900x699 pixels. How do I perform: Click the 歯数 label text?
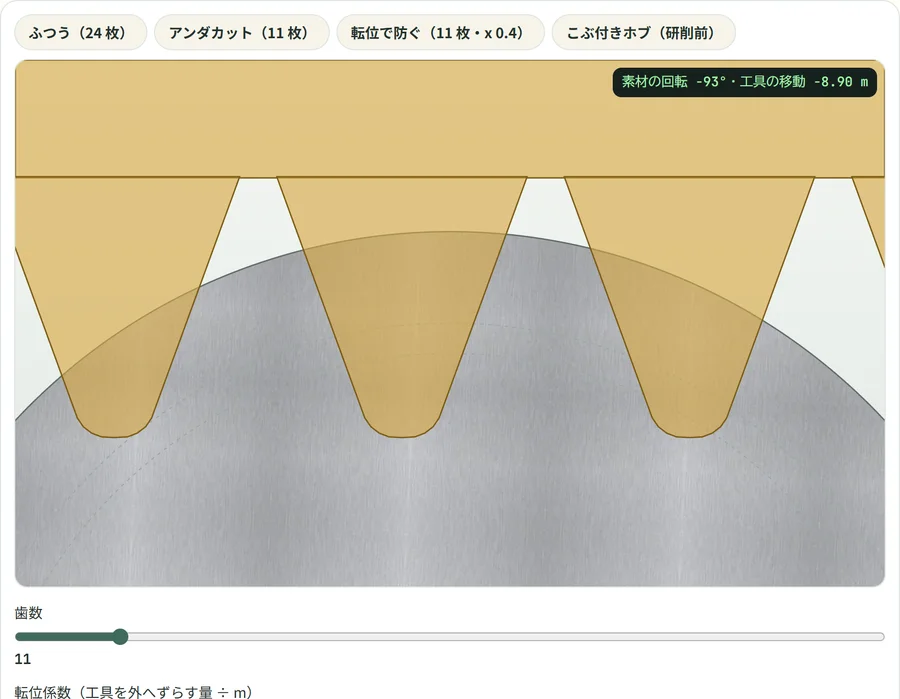[29, 613]
